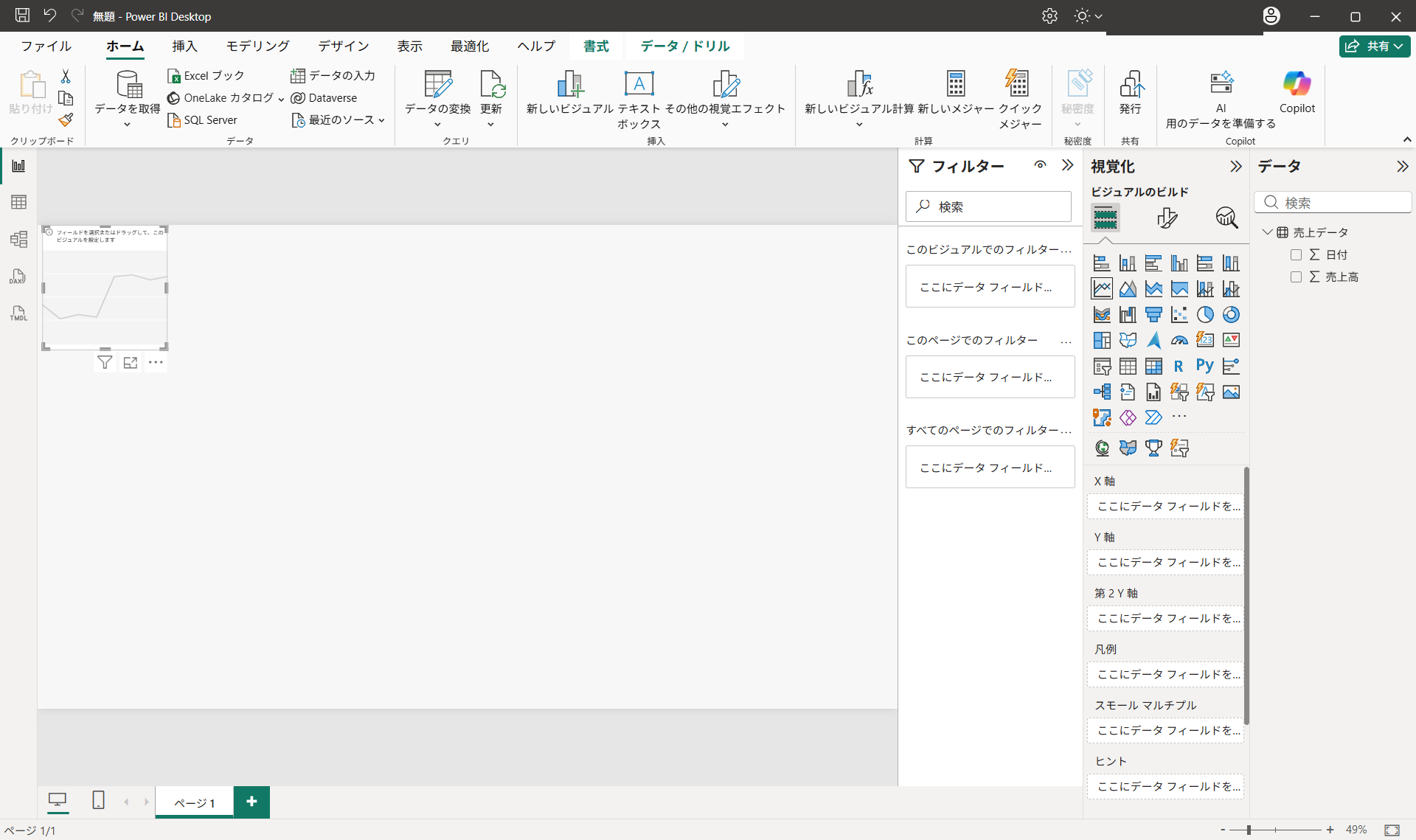1416x840 pixels.
Task: Open the モデリング ribbon tab
Action: point(257,46)
